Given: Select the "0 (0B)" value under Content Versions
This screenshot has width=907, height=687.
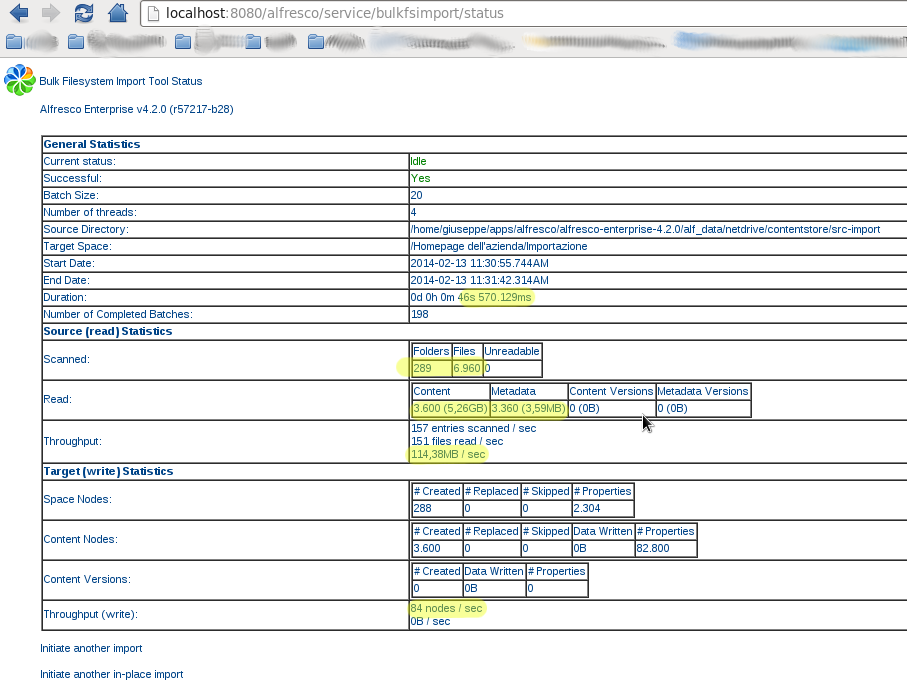Looking at the screenshot, I should (x=584, y=408).
